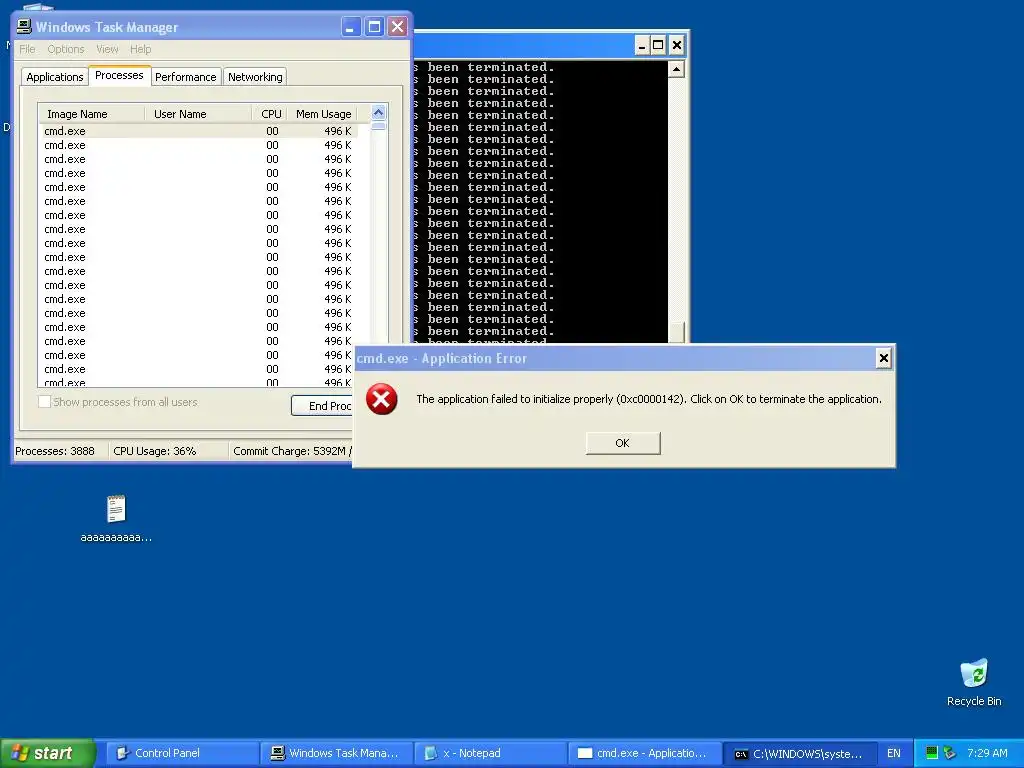Switch to Control Panel taskbar button
This screenshot has width=1024, height=768.
coord(182,753)
